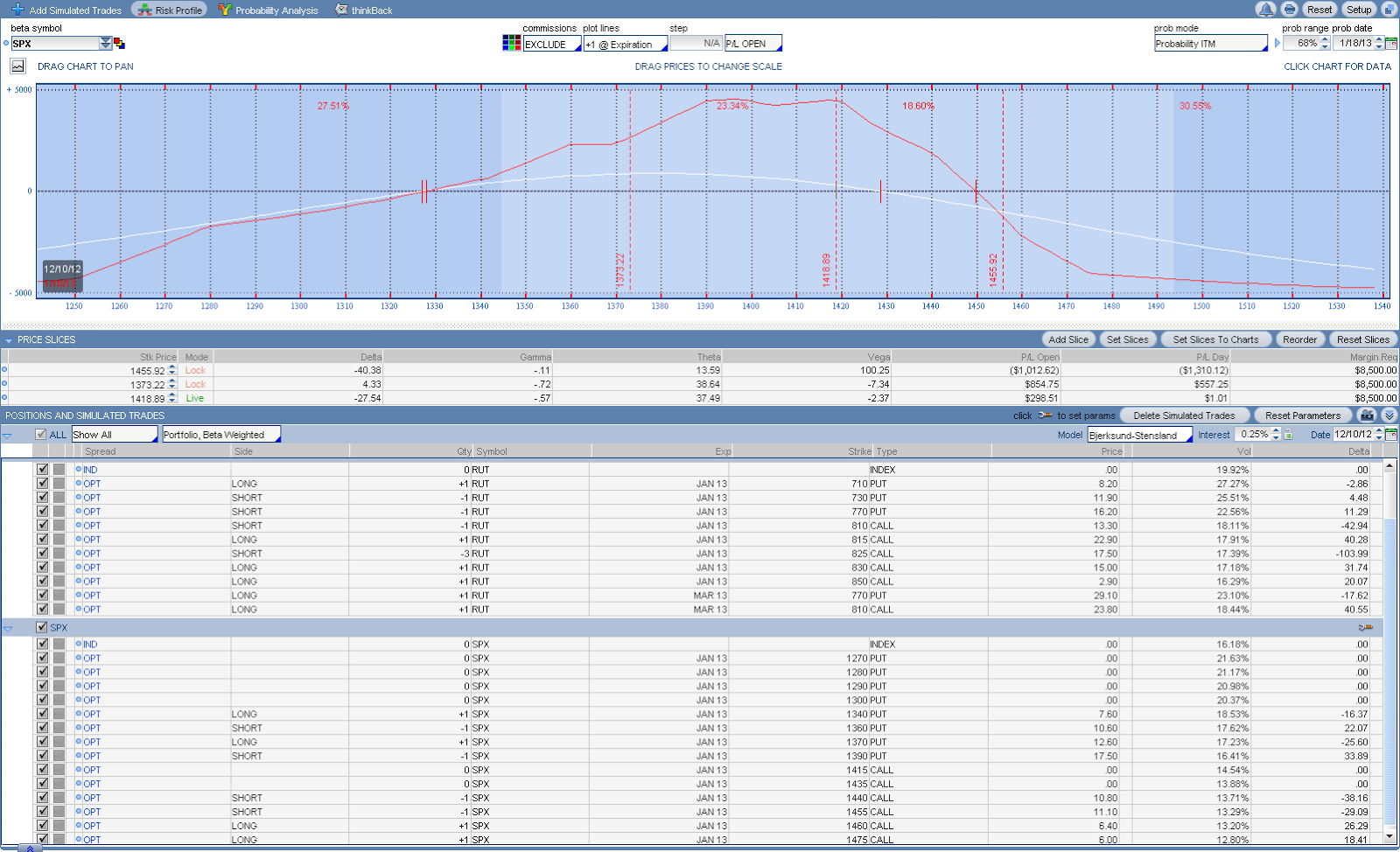Open the Portfolio, Beta Weighted dropdown
Image resolution: width=1400 pixels, height=852 pixels.
pyautogui.click(x=221, y=434)
